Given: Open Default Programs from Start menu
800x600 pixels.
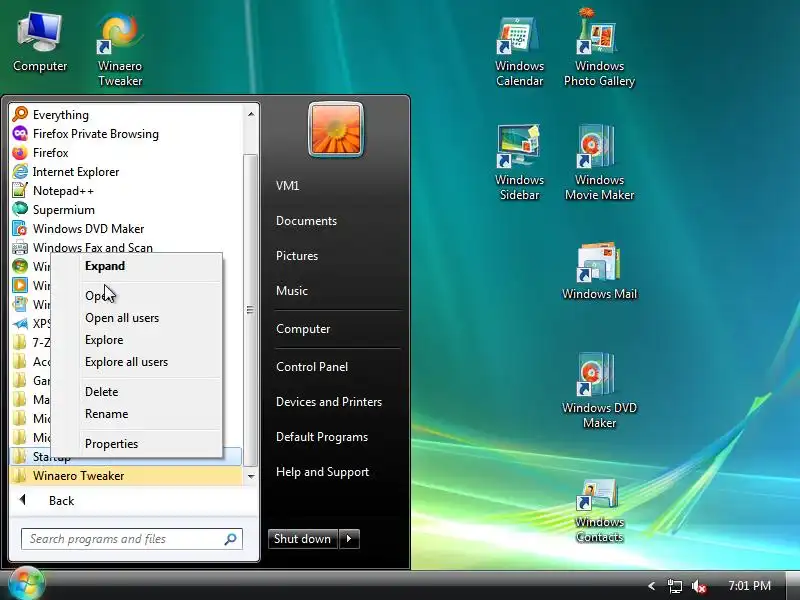Looking at the screenshot, I should (338, 437).
